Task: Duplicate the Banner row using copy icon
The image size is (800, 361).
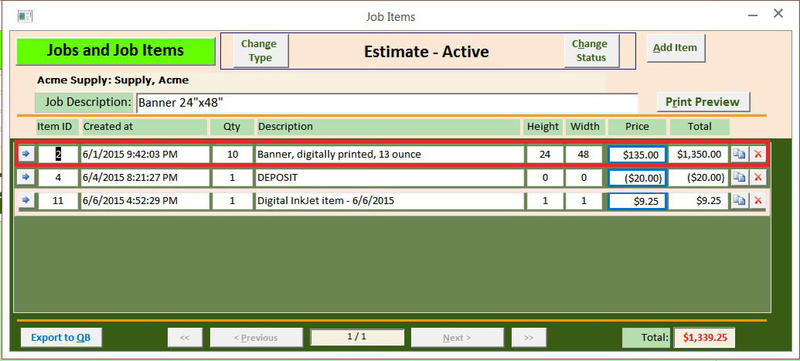Action: click(739, 154)
